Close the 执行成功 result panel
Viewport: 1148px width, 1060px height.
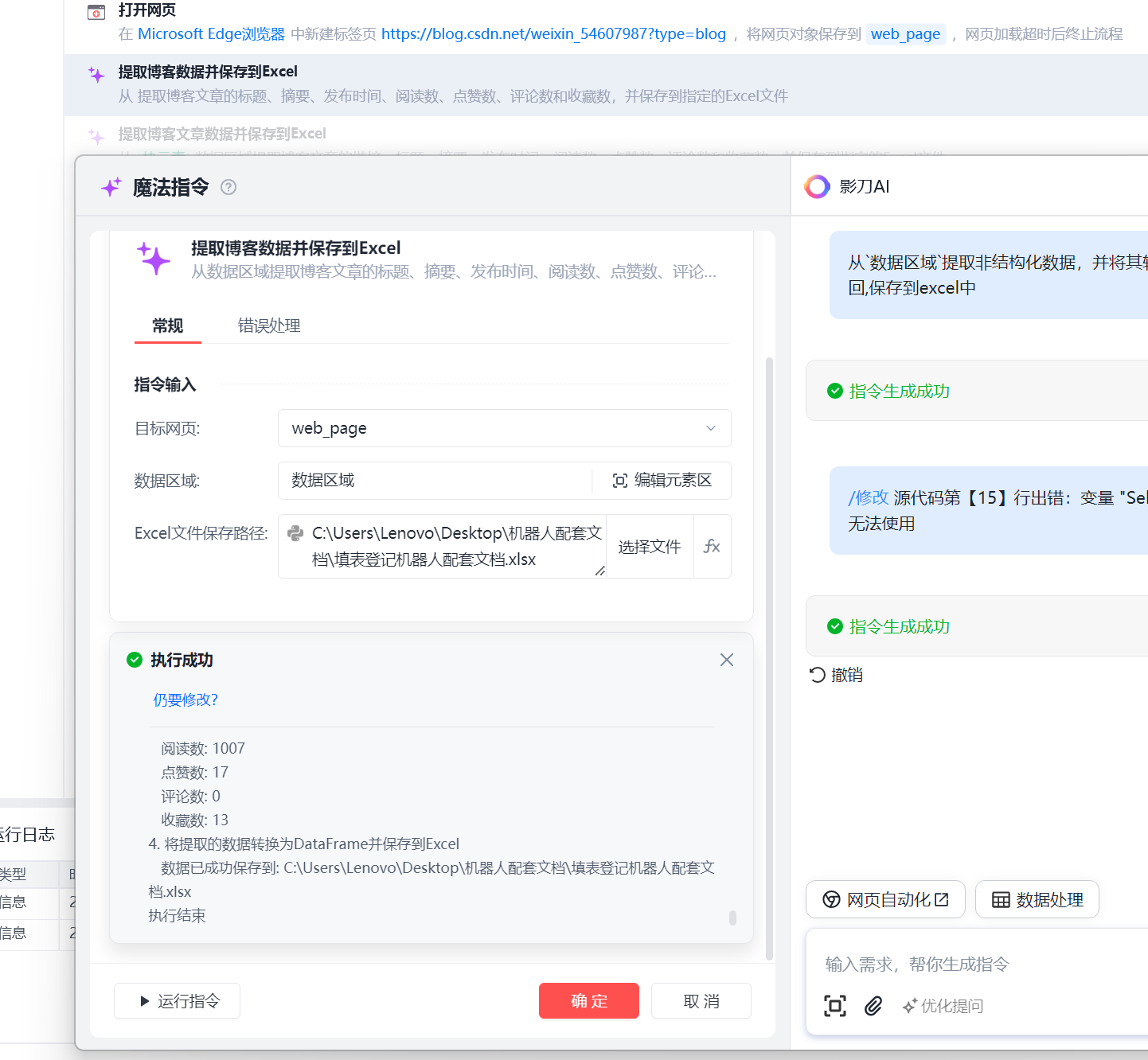pos(726,660)
